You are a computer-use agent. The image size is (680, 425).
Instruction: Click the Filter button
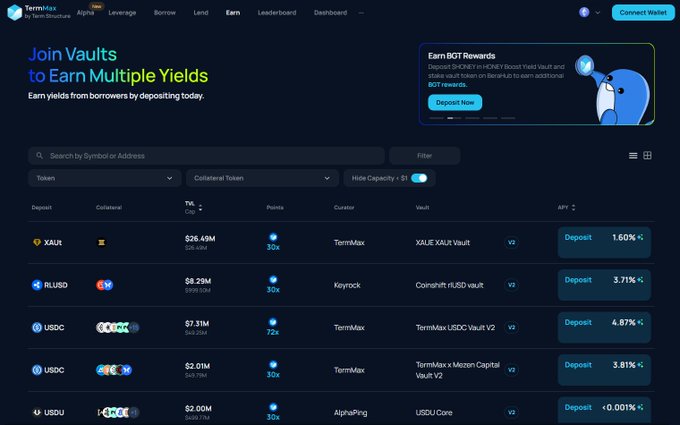[x=425, y=156]
